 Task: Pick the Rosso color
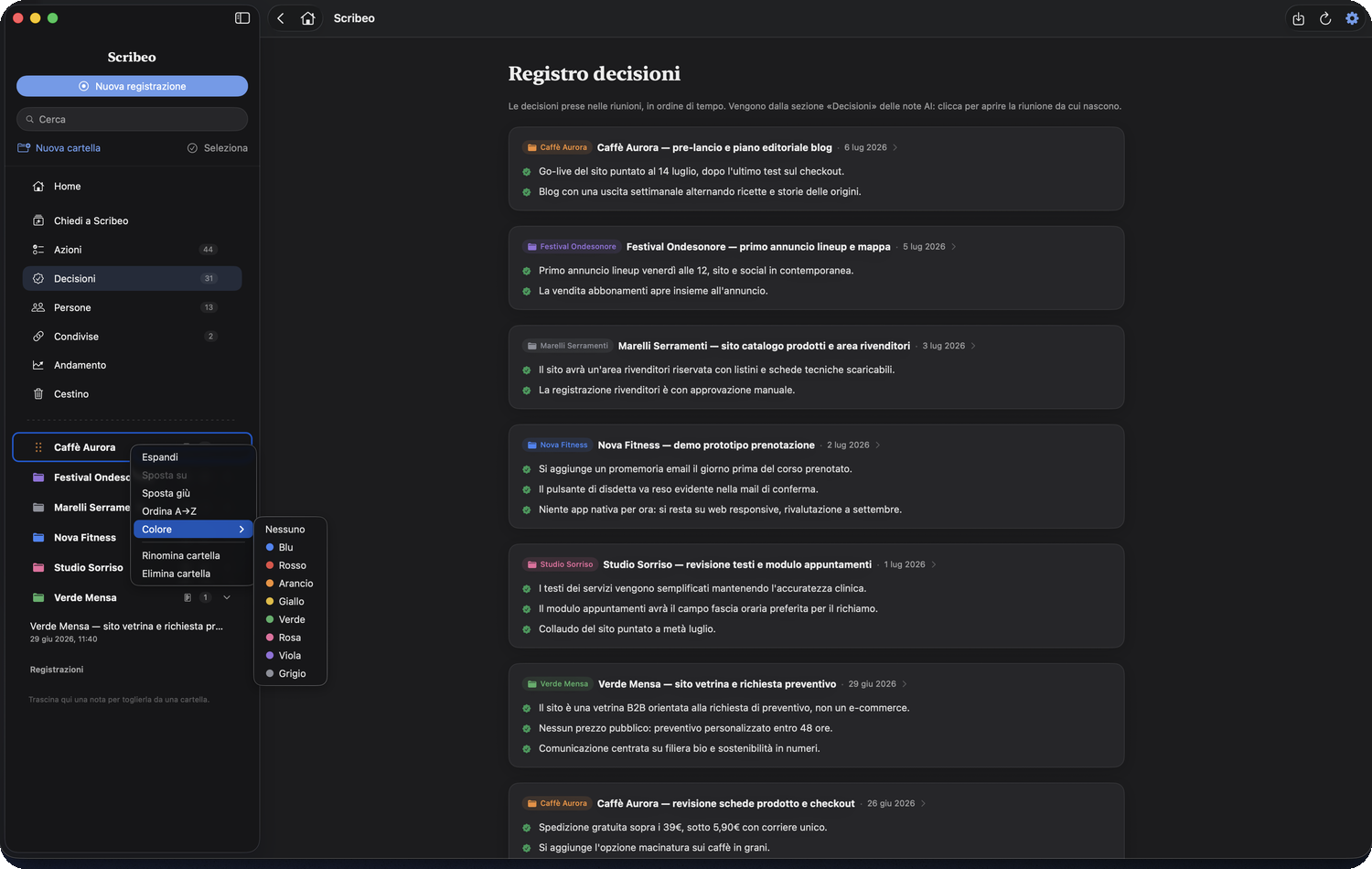[290, 565]
